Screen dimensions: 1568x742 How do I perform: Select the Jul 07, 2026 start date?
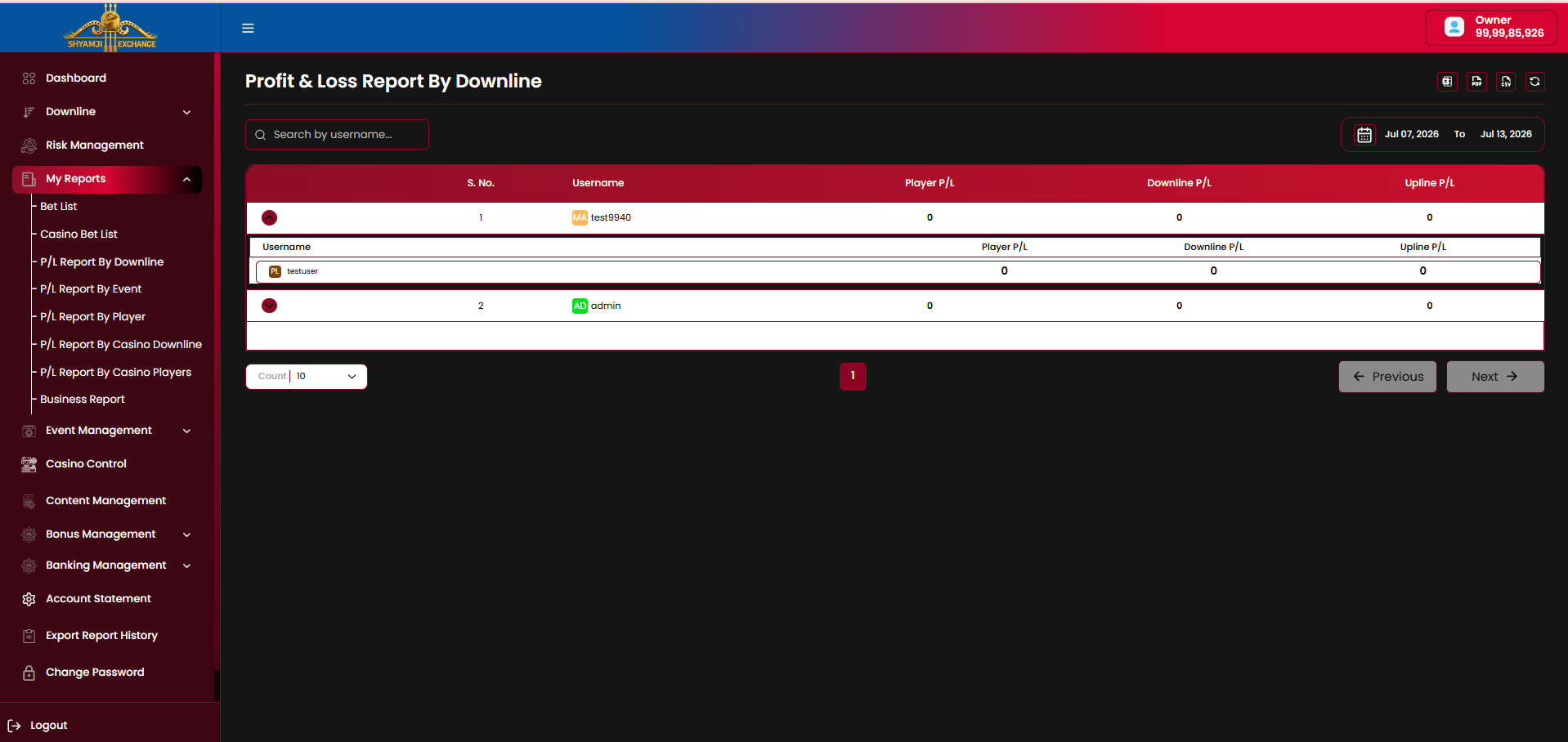point(1411,135)
